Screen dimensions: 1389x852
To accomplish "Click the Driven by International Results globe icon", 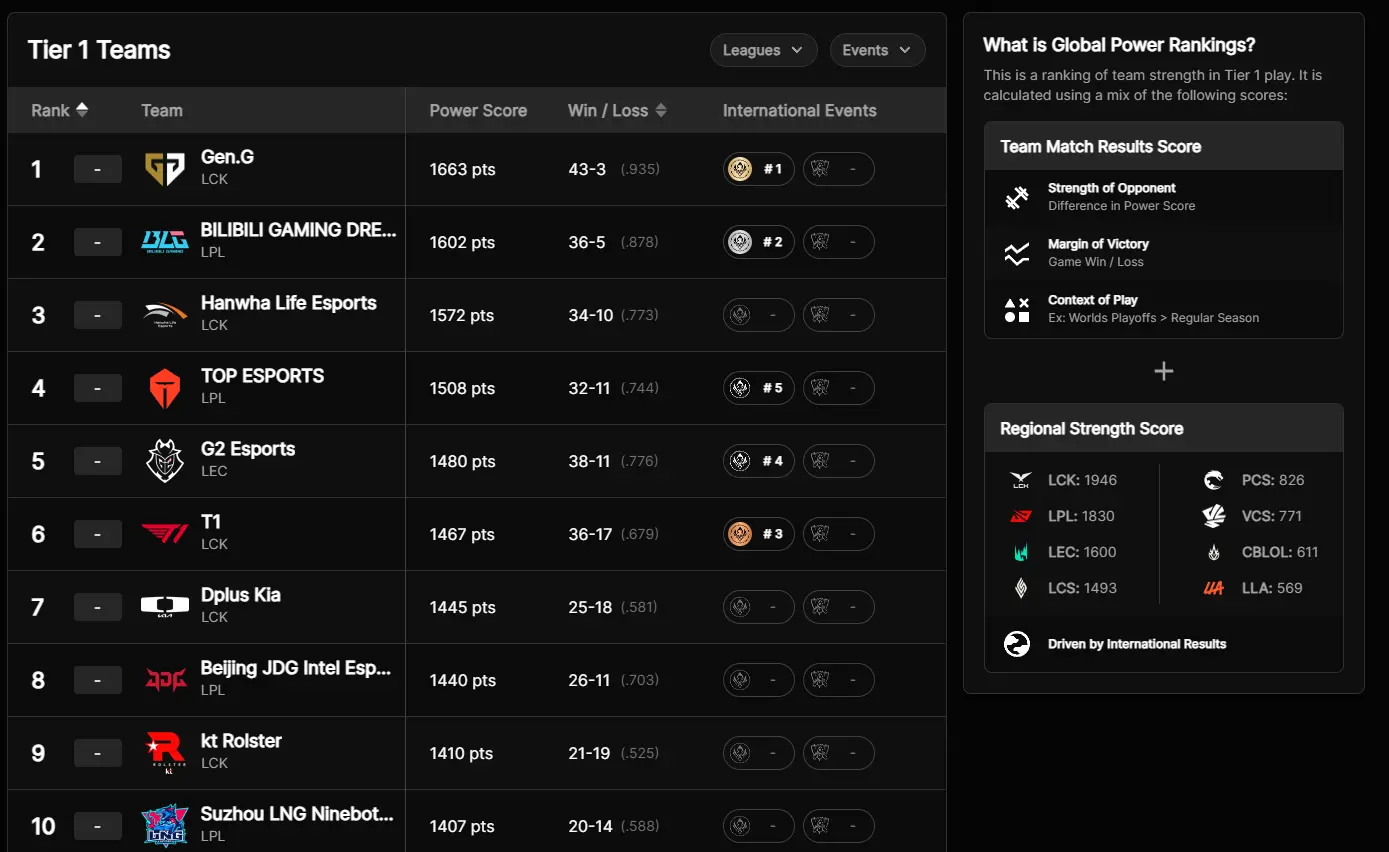I will click(x=1017, y=644).
